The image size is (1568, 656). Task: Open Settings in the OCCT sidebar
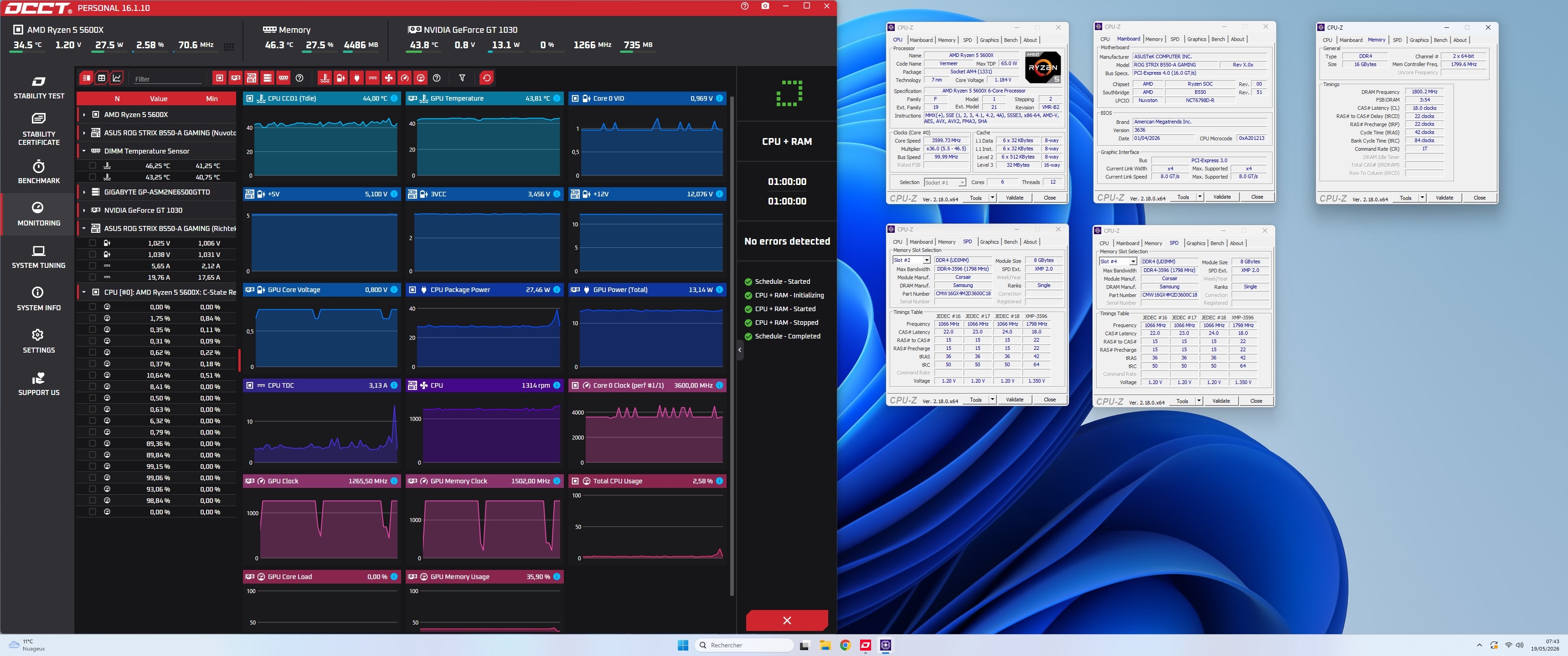39,341
